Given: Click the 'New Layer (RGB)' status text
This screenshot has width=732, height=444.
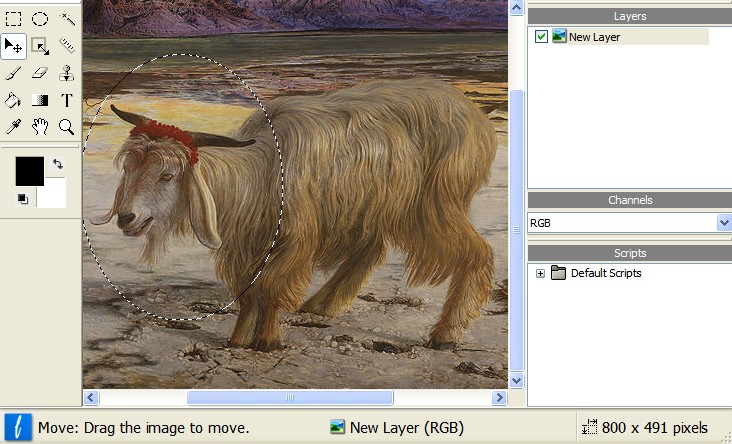Looking at the screenshot, I should [407, 428].
